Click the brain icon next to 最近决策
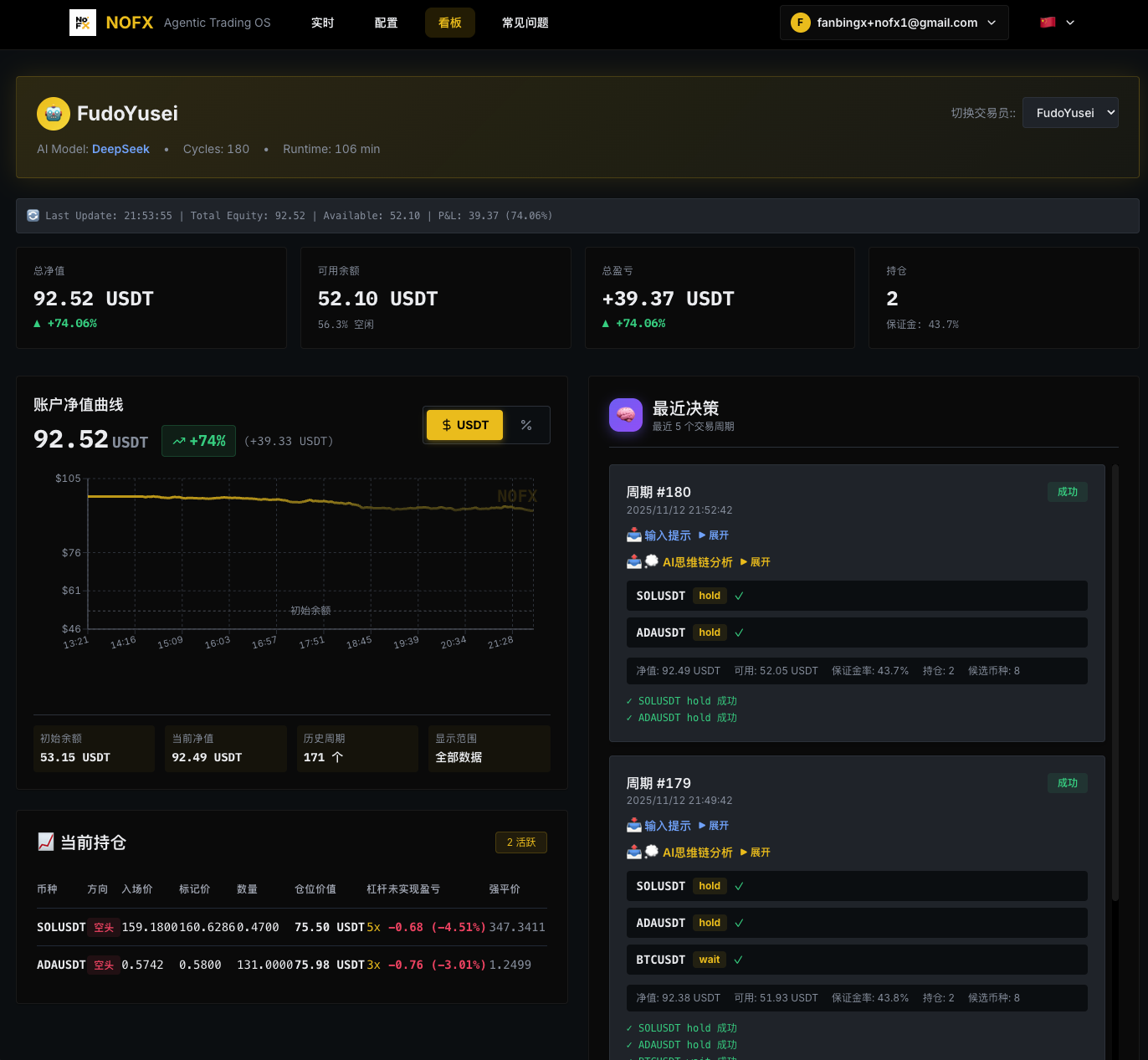Image resolution: width=1148 pixels, height=1060 pixels. pyautogui.click(x=625, y=415)
